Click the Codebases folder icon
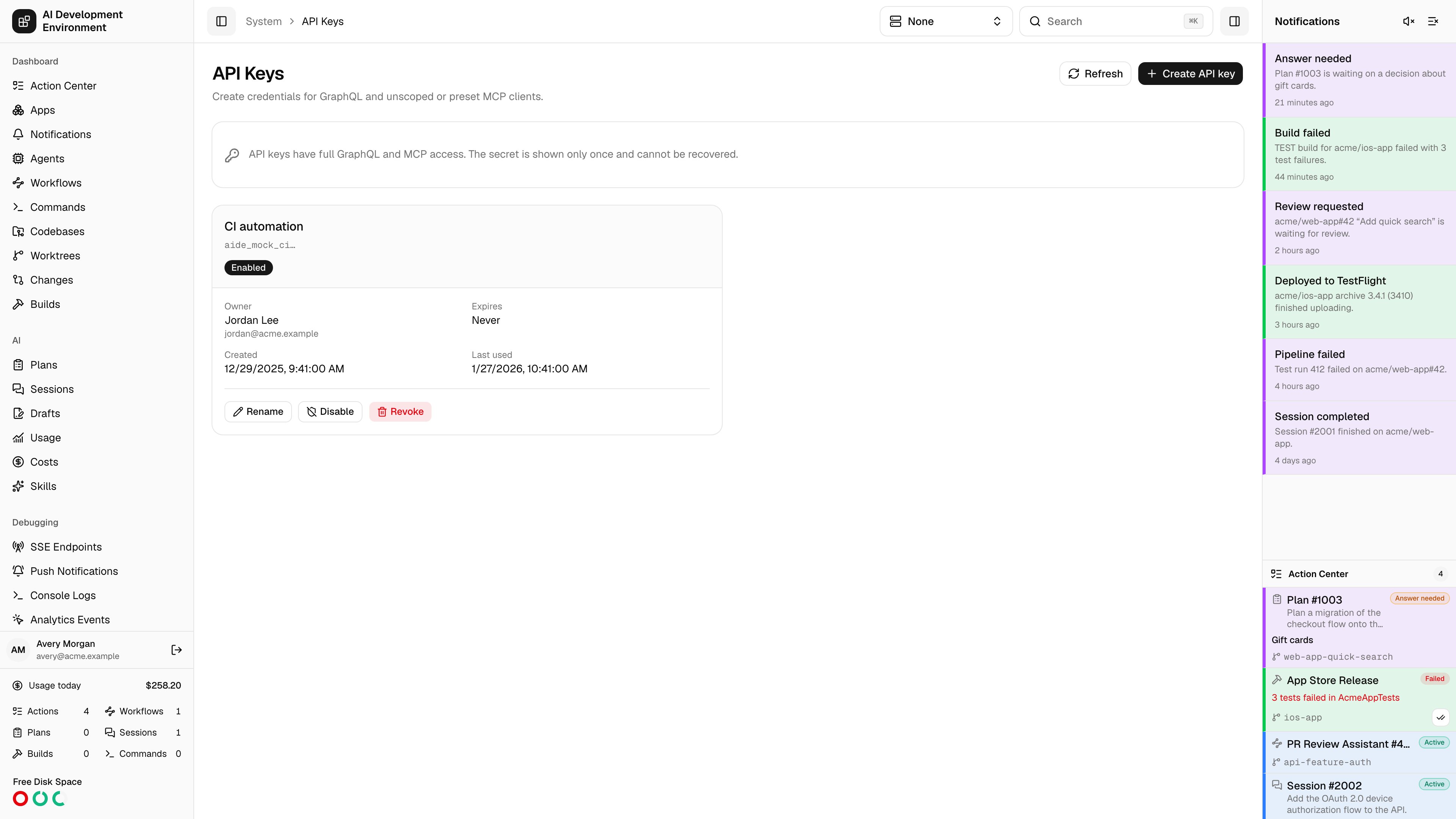Viewport: 1456px width, 819px height. coord(18,231)
